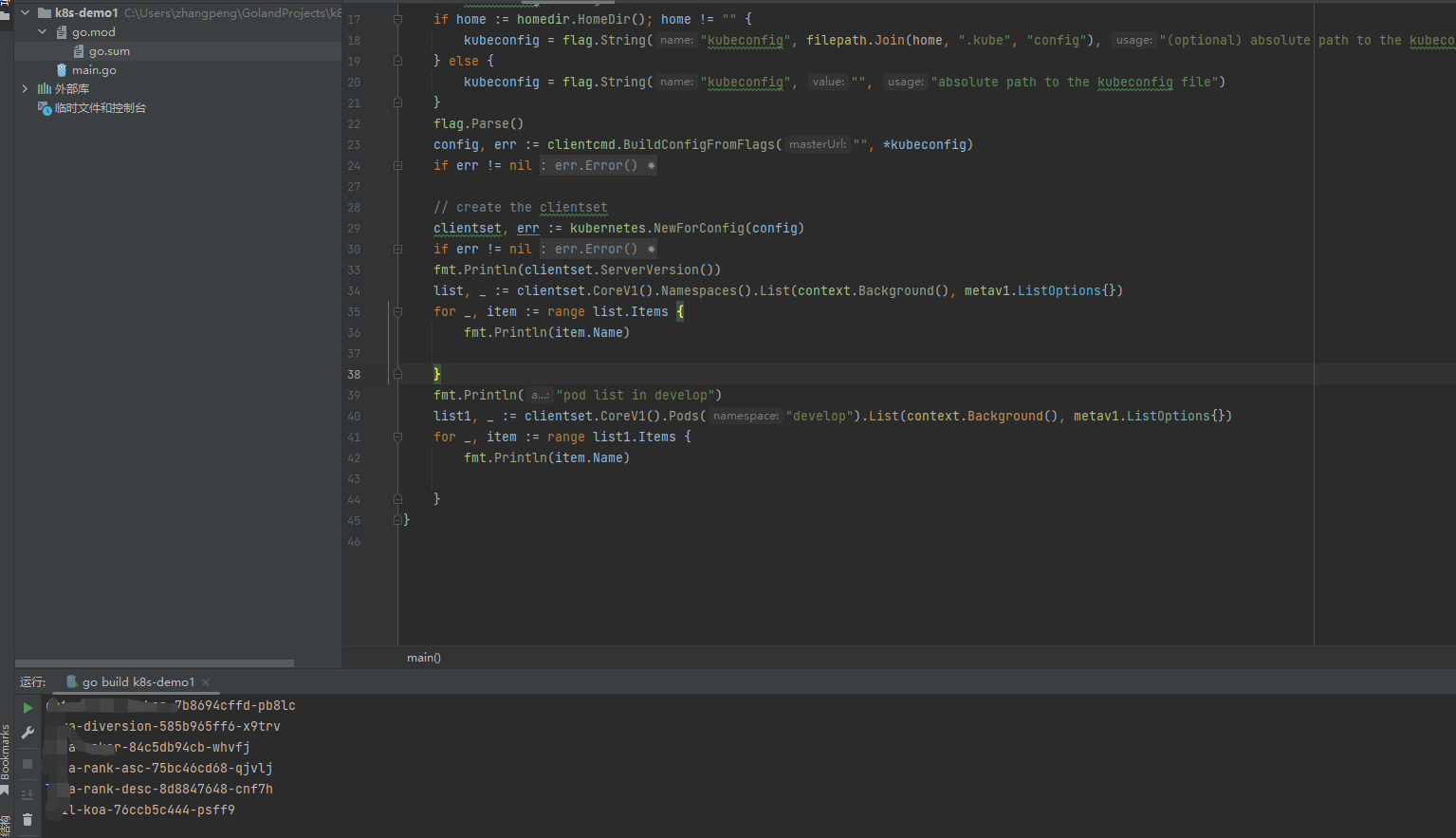Expand folded err block at line 24
Screen dimensions: 1456x838
(x=397, y=165)
